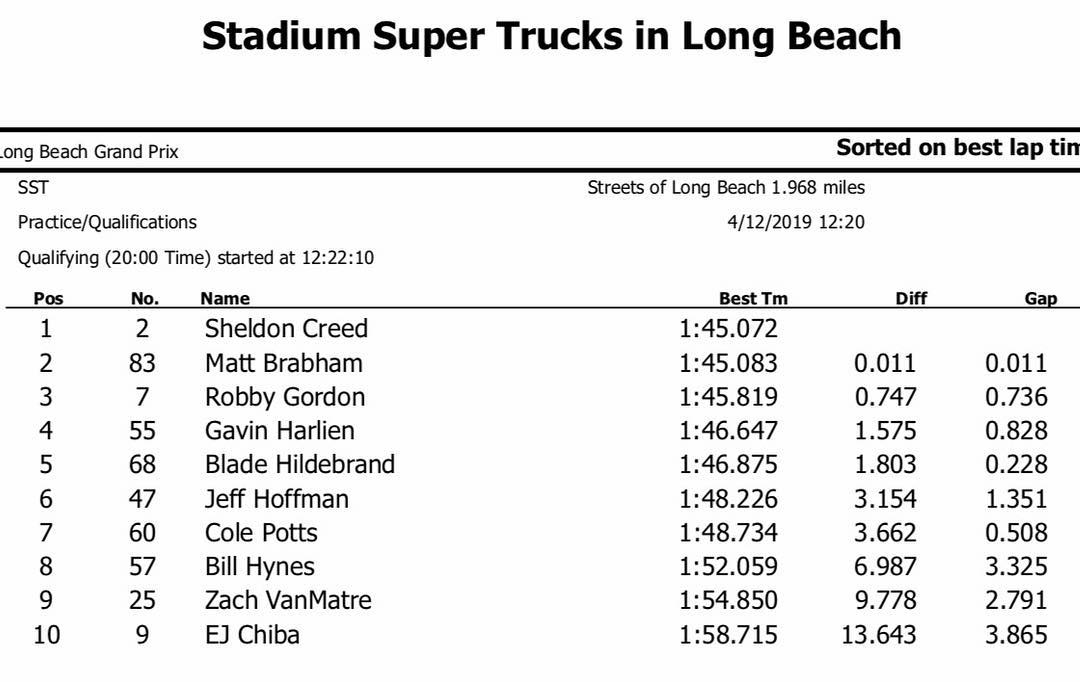1080x682 pixels.
Task: Click the Stadium Super Trucks in Long Beach title
Action: coord(551,37)
